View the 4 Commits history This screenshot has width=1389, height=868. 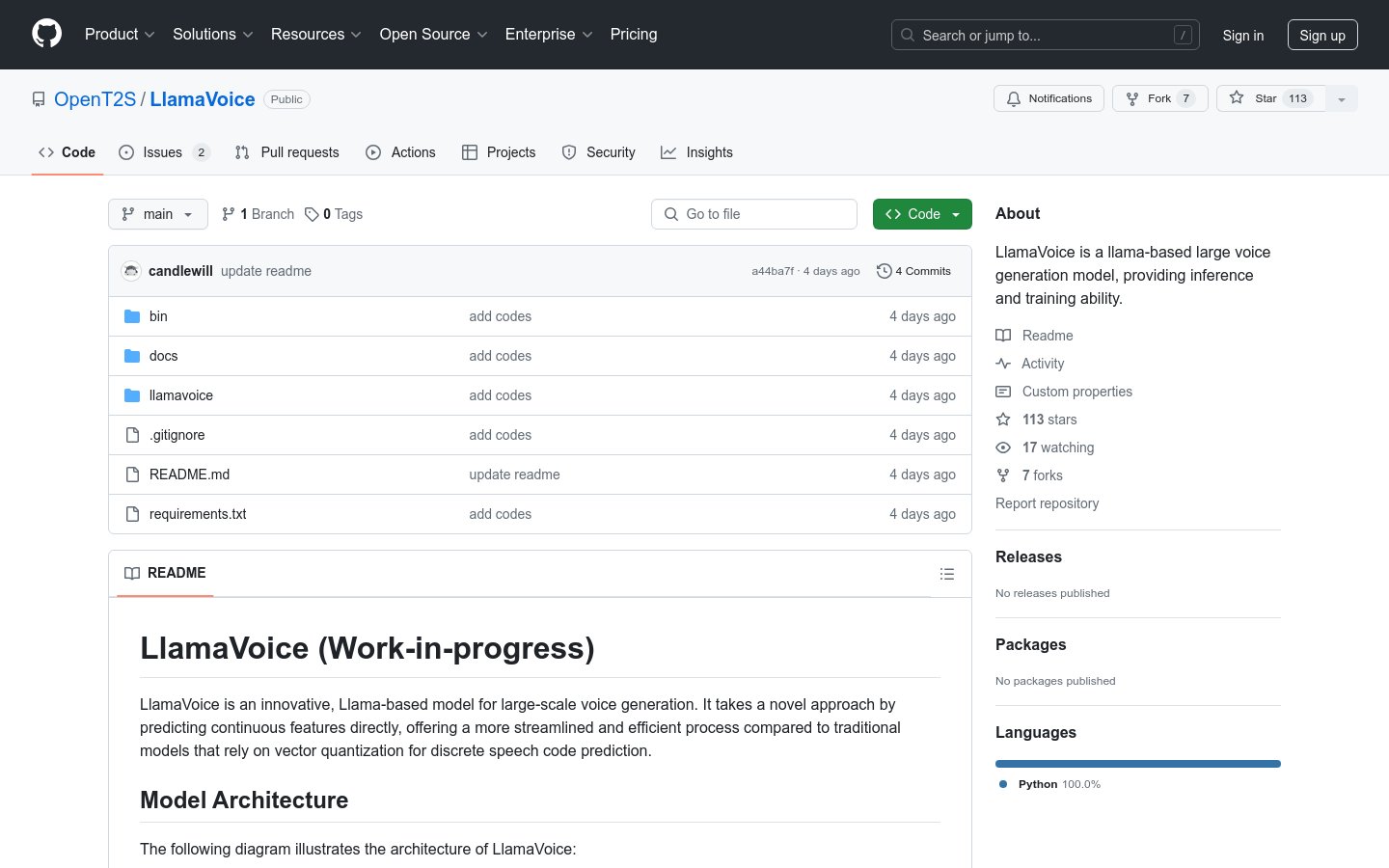point(913,271)
